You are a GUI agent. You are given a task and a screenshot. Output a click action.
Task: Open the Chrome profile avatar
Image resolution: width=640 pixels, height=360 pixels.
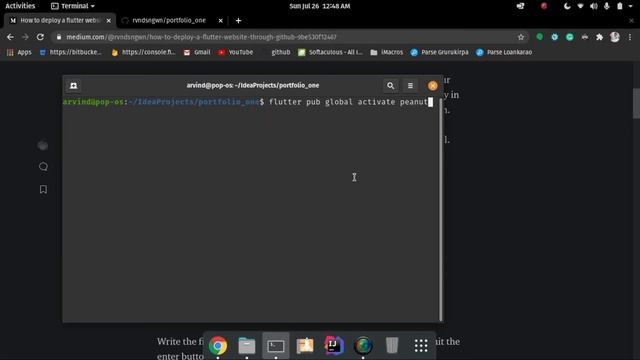tap(615, 37)
